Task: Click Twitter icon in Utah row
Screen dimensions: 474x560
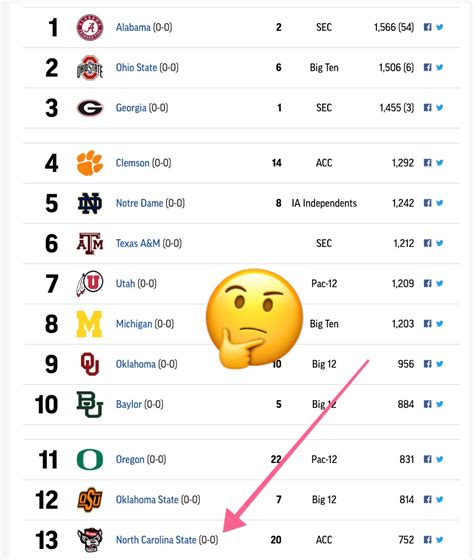Action: 440,283
